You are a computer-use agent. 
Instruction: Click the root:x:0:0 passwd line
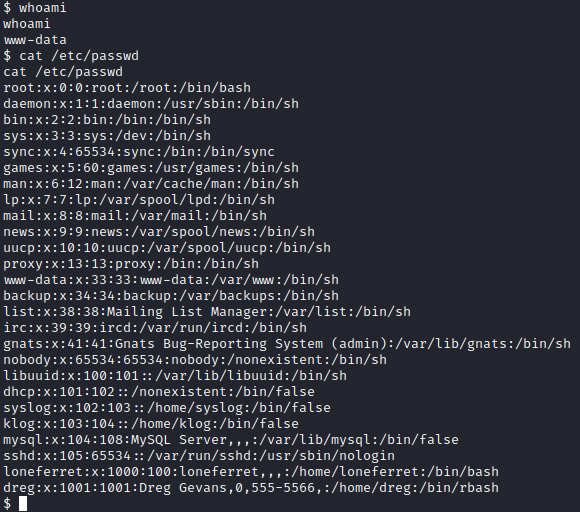tap(127, 88)
